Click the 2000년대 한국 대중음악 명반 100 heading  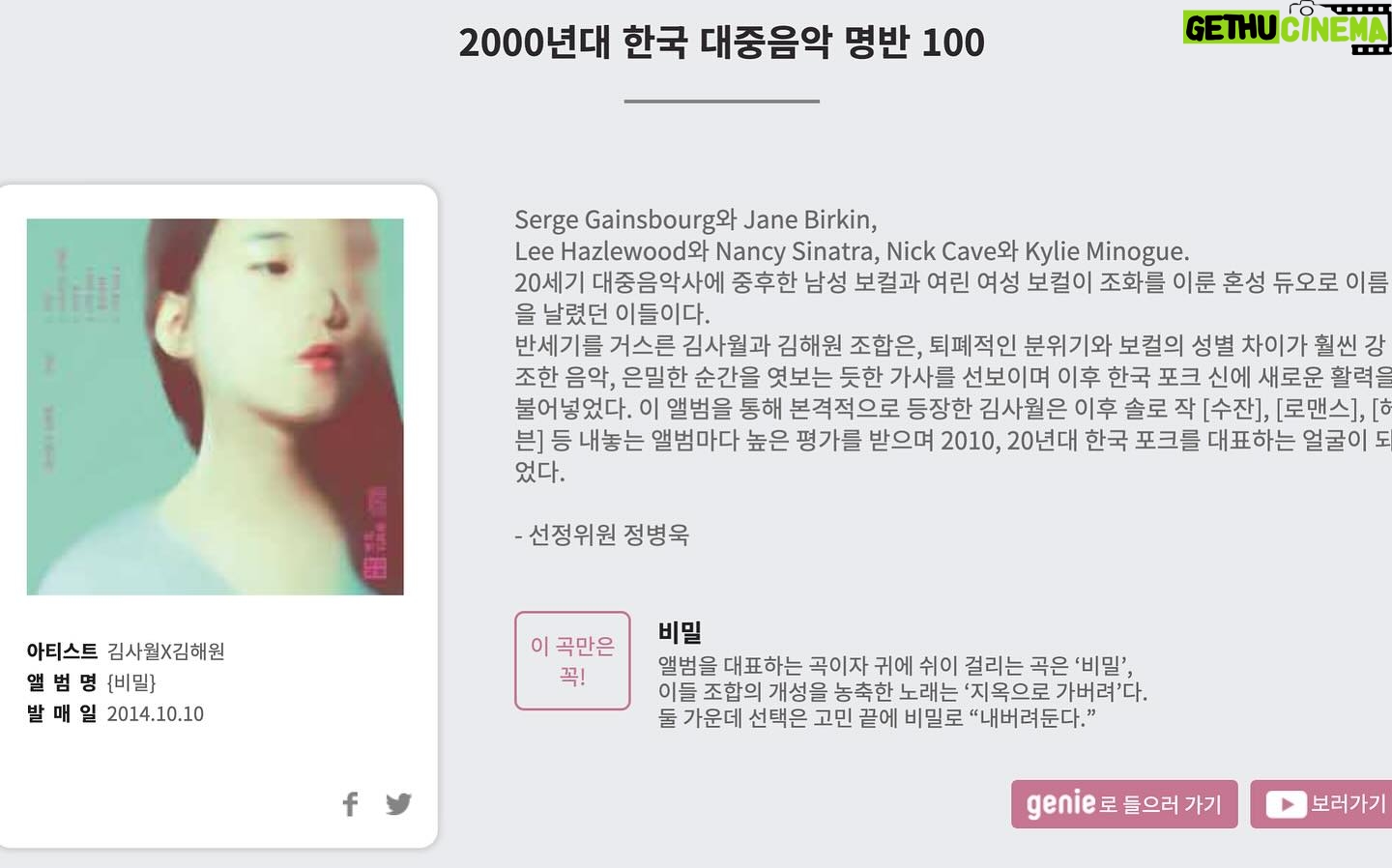[721, 43]
